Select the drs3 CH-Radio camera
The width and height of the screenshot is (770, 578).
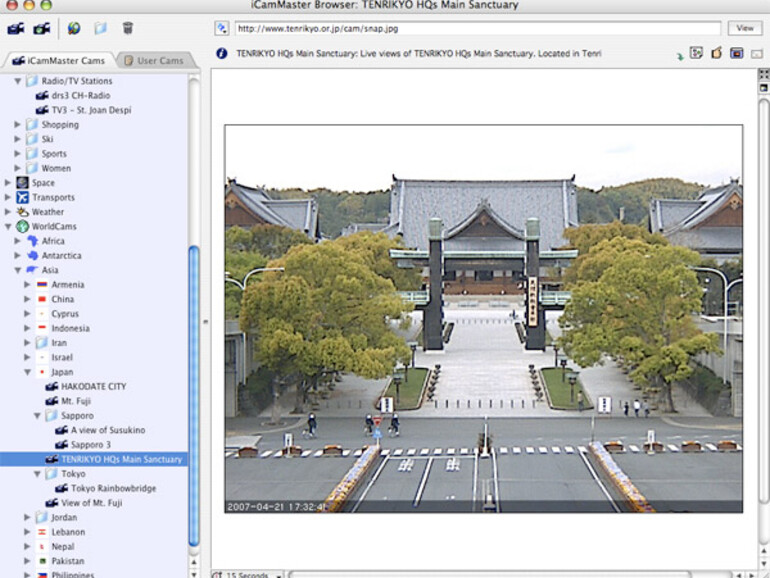point(81,96)
